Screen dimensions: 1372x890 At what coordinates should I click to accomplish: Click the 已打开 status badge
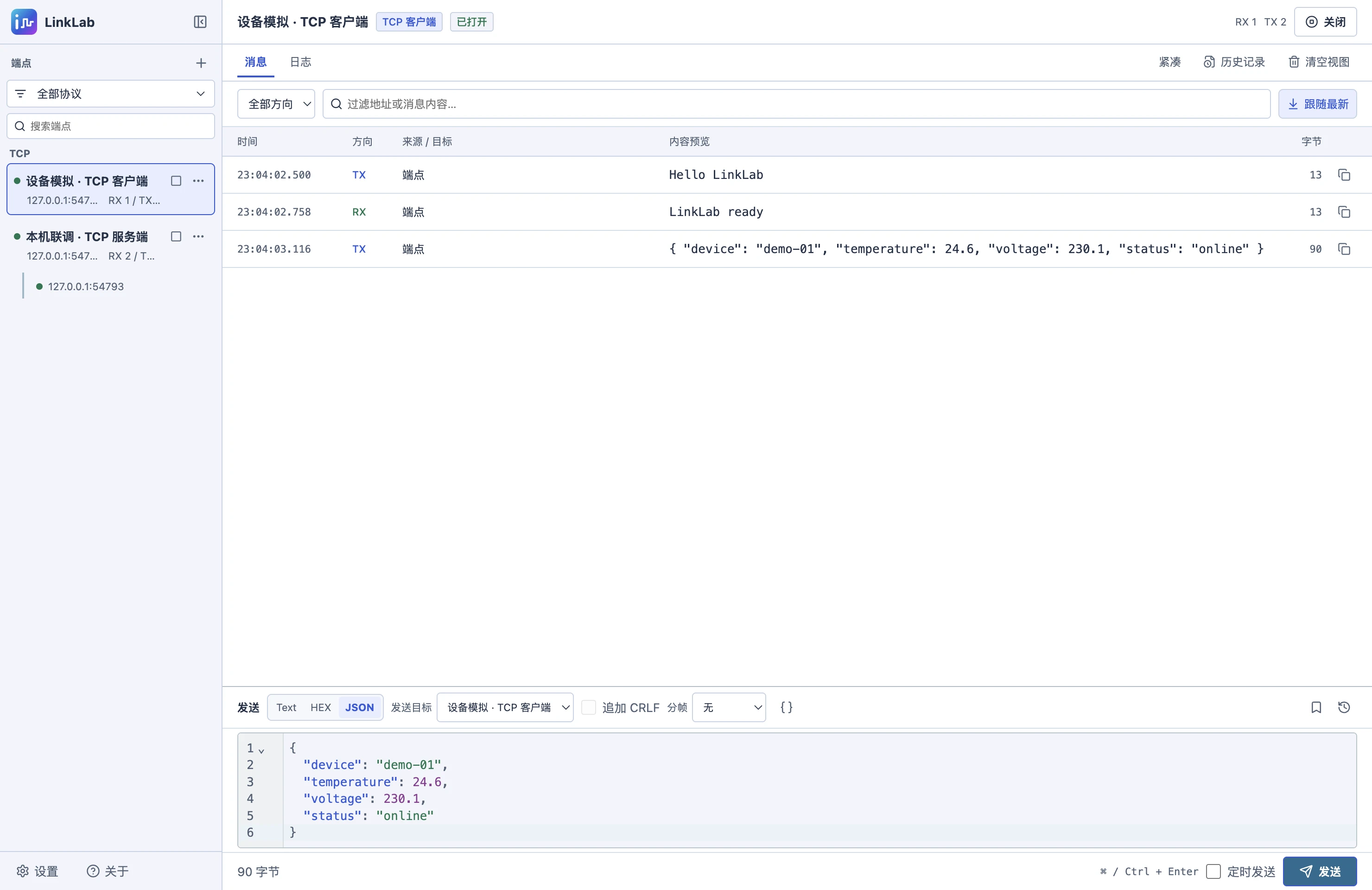pos(471,22)
